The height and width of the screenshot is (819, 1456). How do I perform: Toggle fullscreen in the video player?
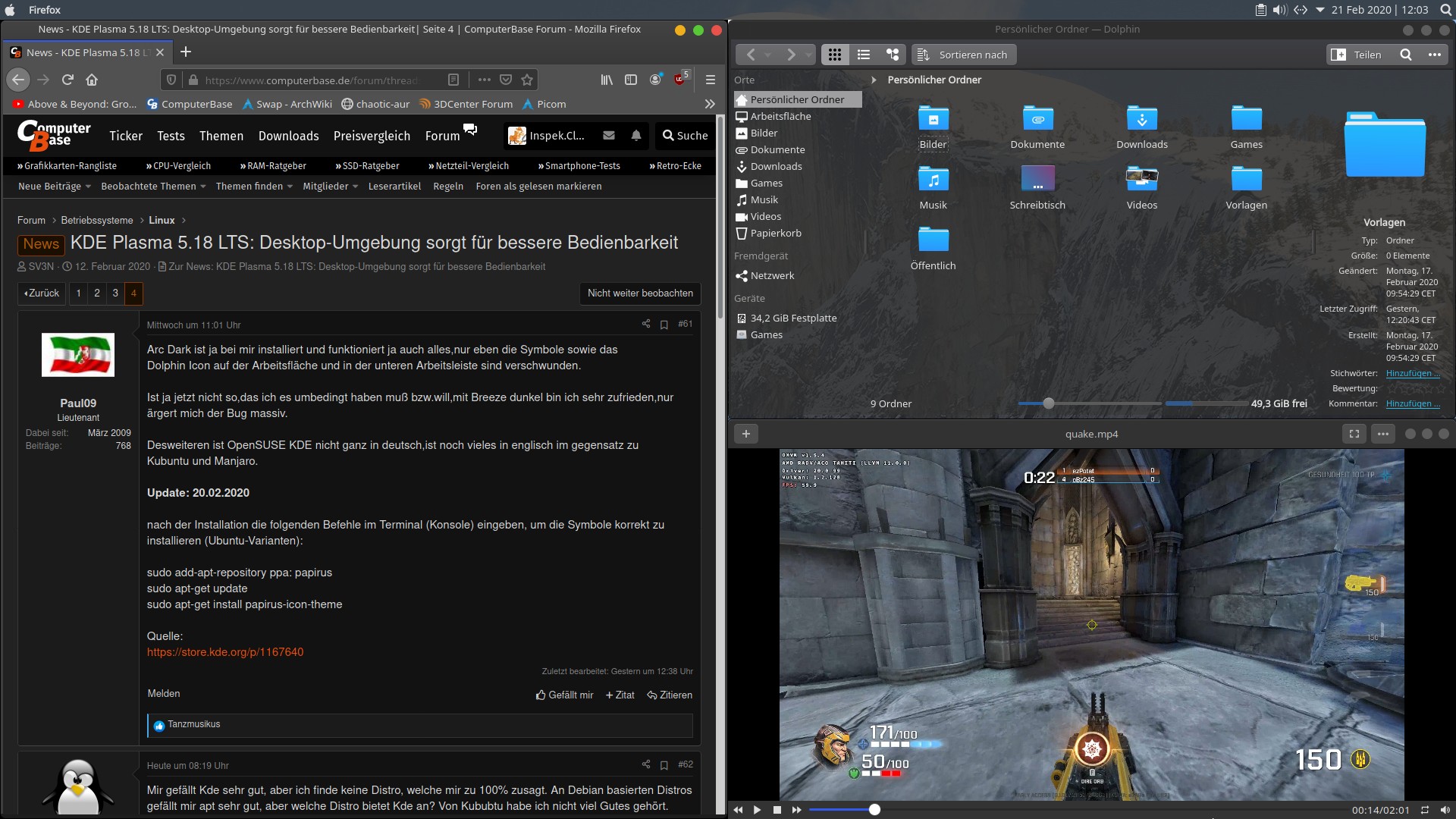(1354, 434)
